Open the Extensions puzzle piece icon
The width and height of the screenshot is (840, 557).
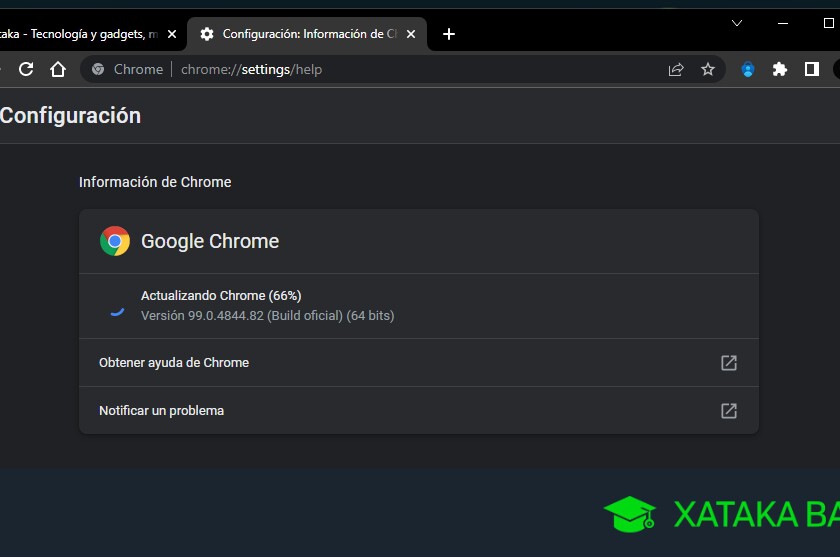(x=779, y=69)
